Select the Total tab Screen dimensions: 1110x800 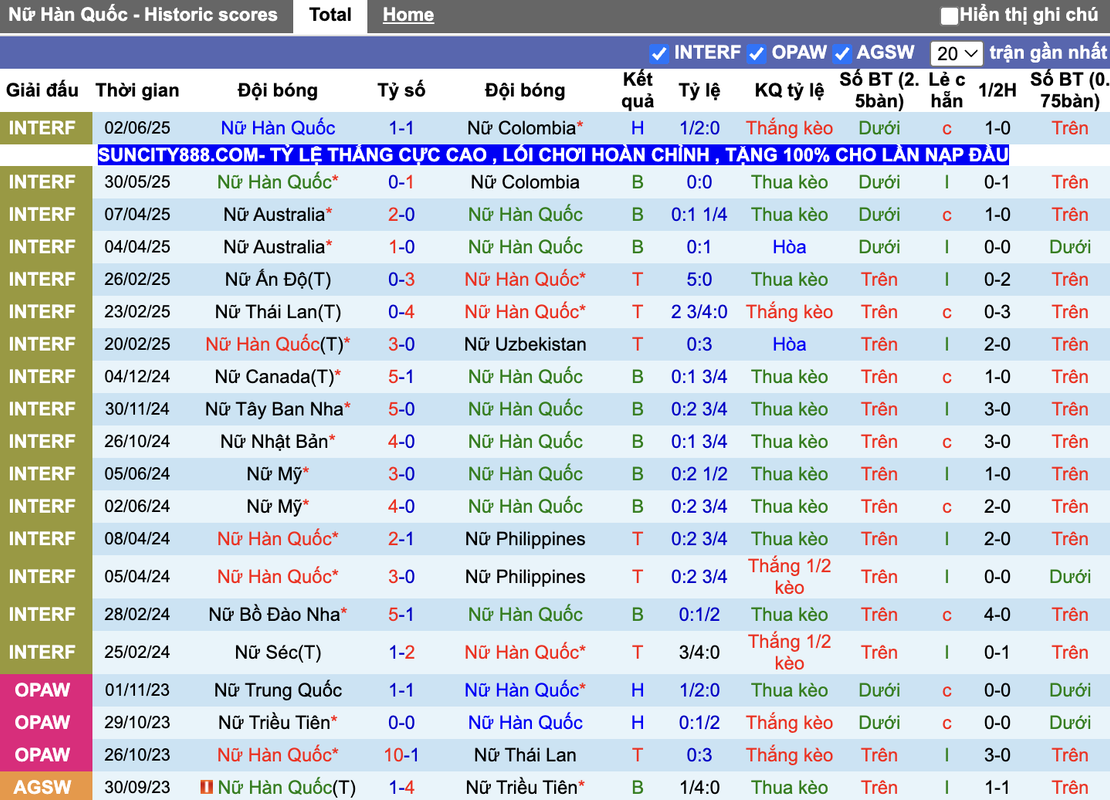(x=330, y=15)
